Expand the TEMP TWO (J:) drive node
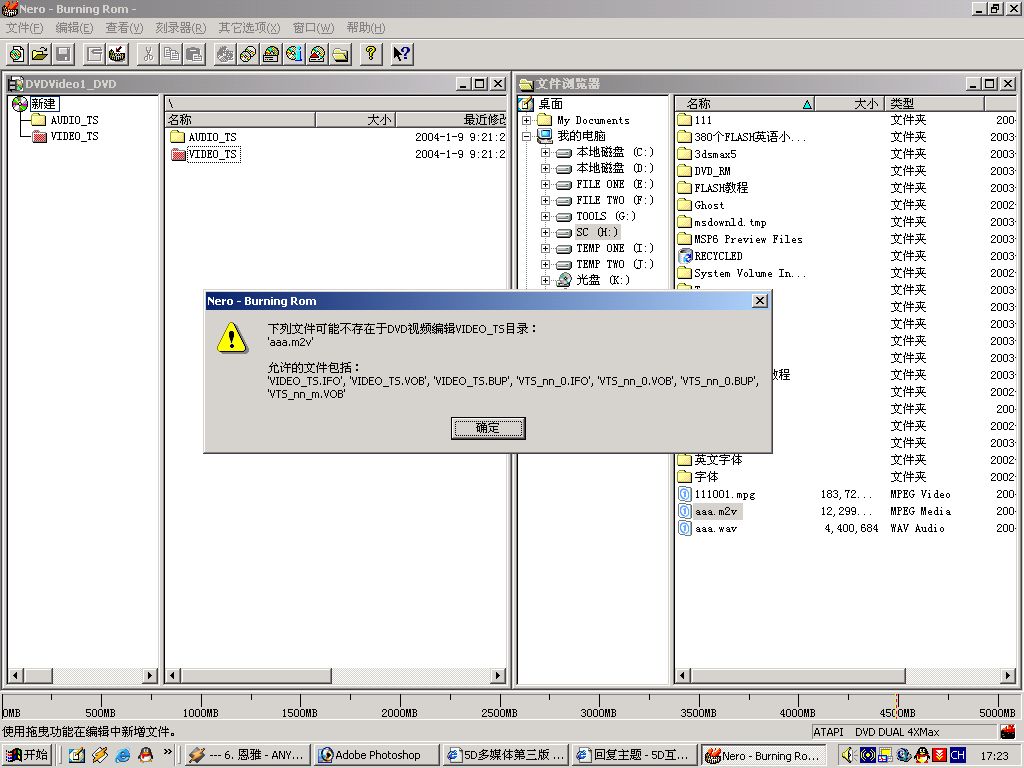This screenshot has height=768, width=1024. pyautogui.click(x=545, y=264)
